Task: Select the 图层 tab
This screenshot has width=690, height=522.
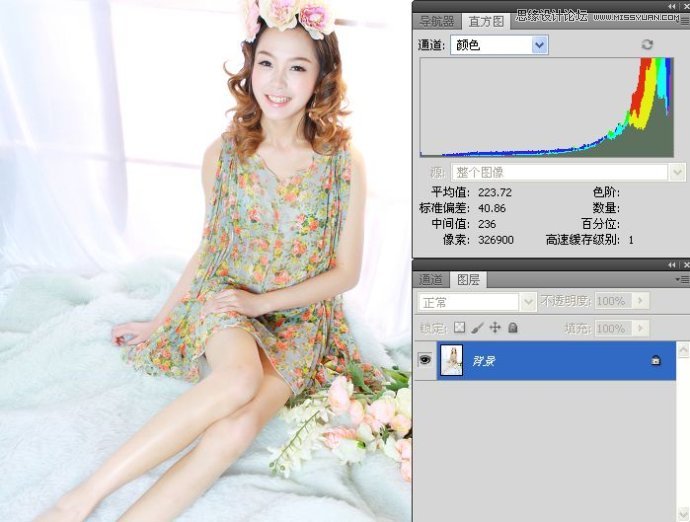Action: (x=468, y=279)
